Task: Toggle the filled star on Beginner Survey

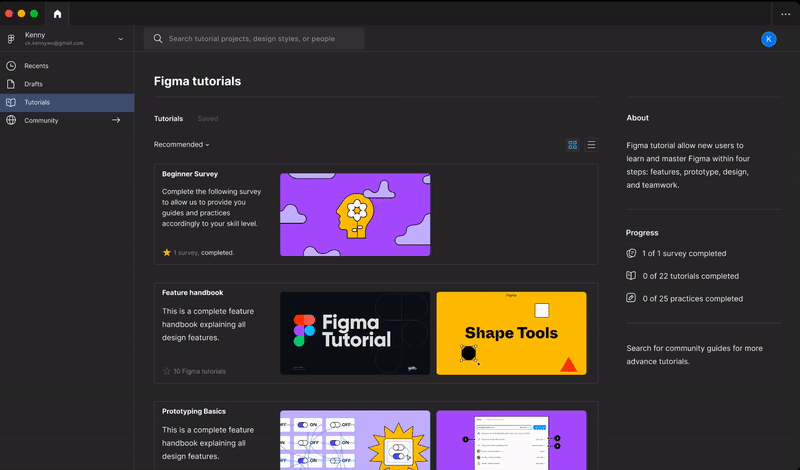Action: 166,253
